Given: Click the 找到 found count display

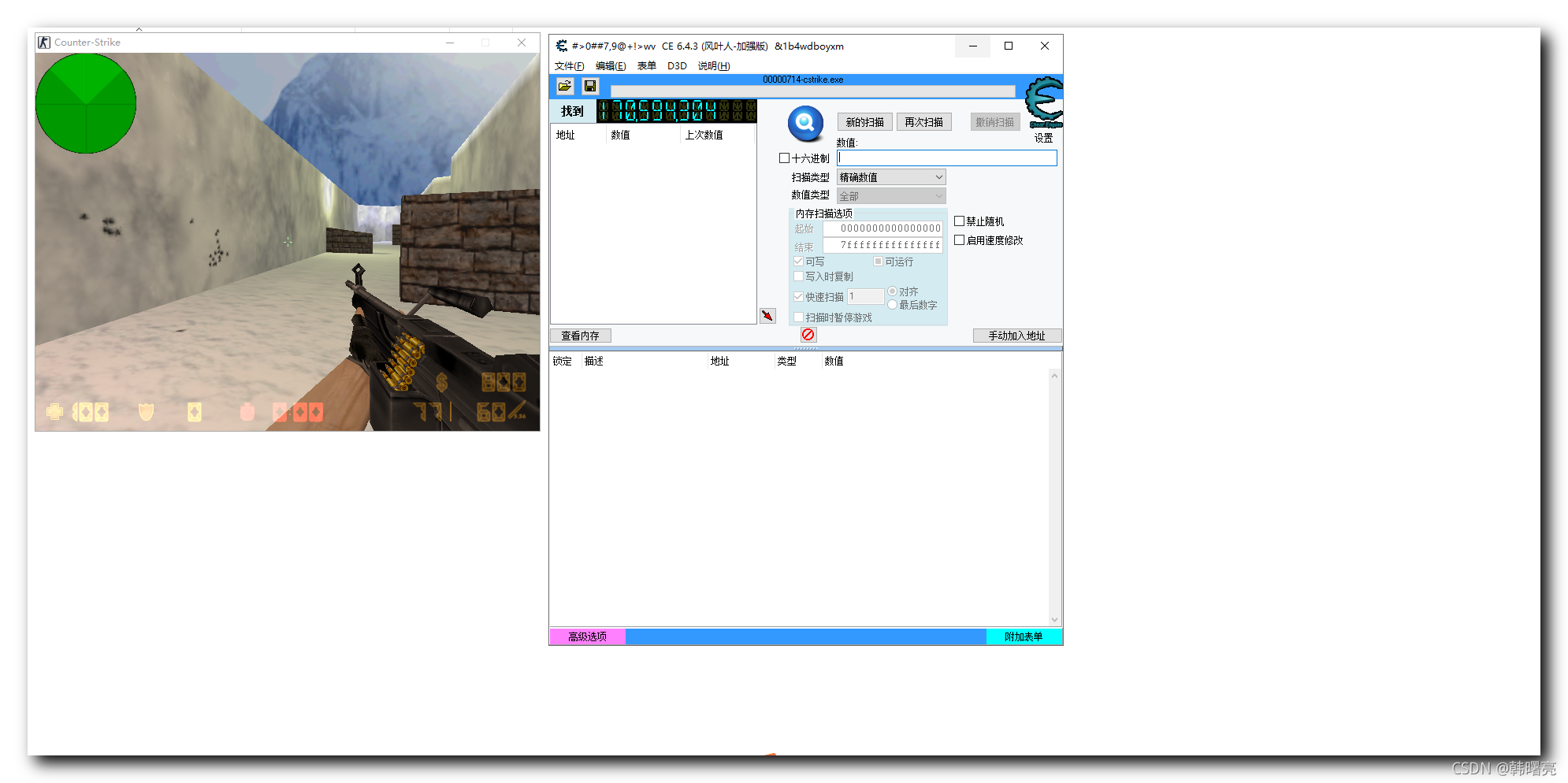Looking at the screenshot, I should pos(677,111).
